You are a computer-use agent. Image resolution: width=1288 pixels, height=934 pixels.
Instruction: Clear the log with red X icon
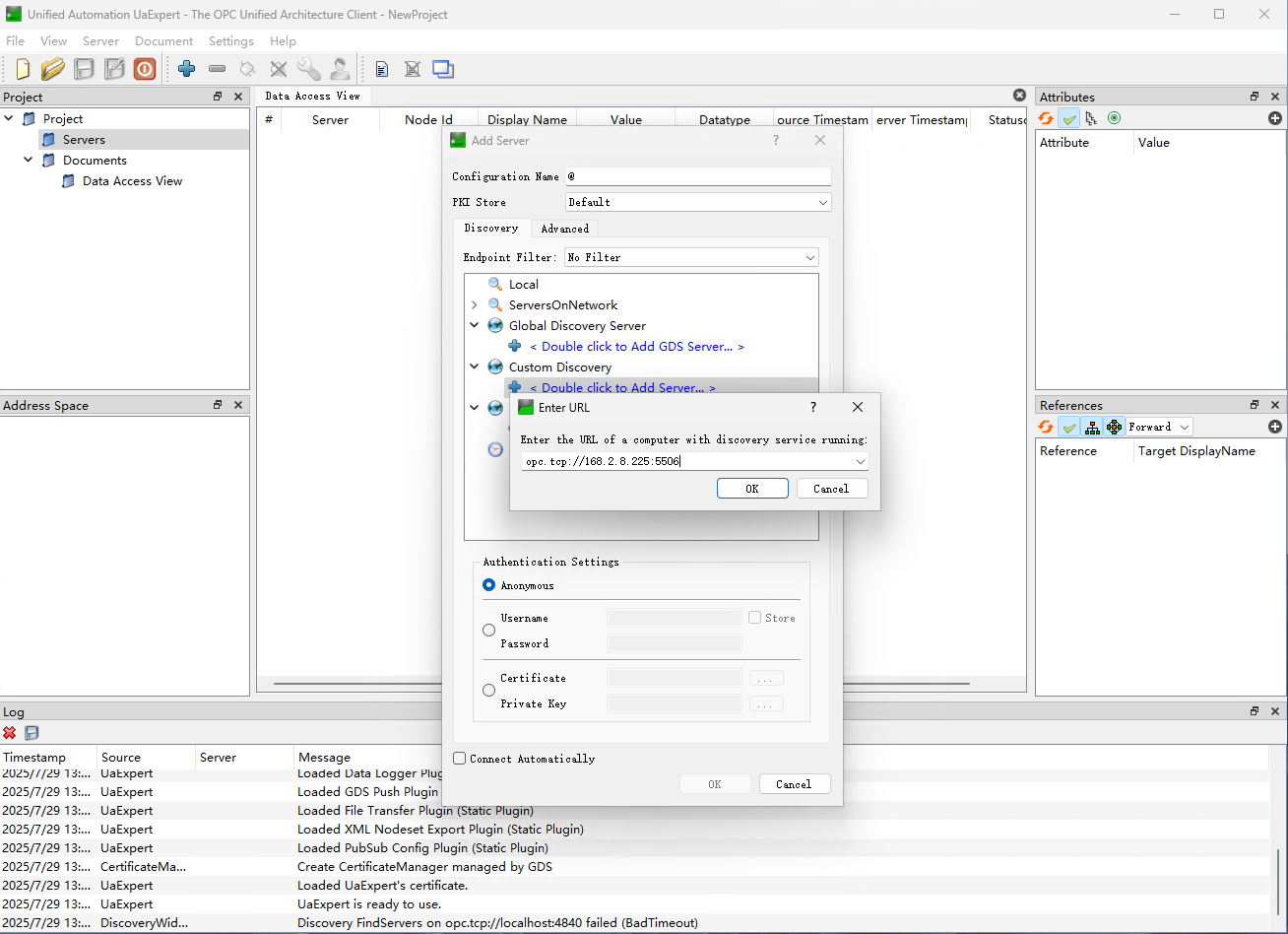tap(10, 733)
